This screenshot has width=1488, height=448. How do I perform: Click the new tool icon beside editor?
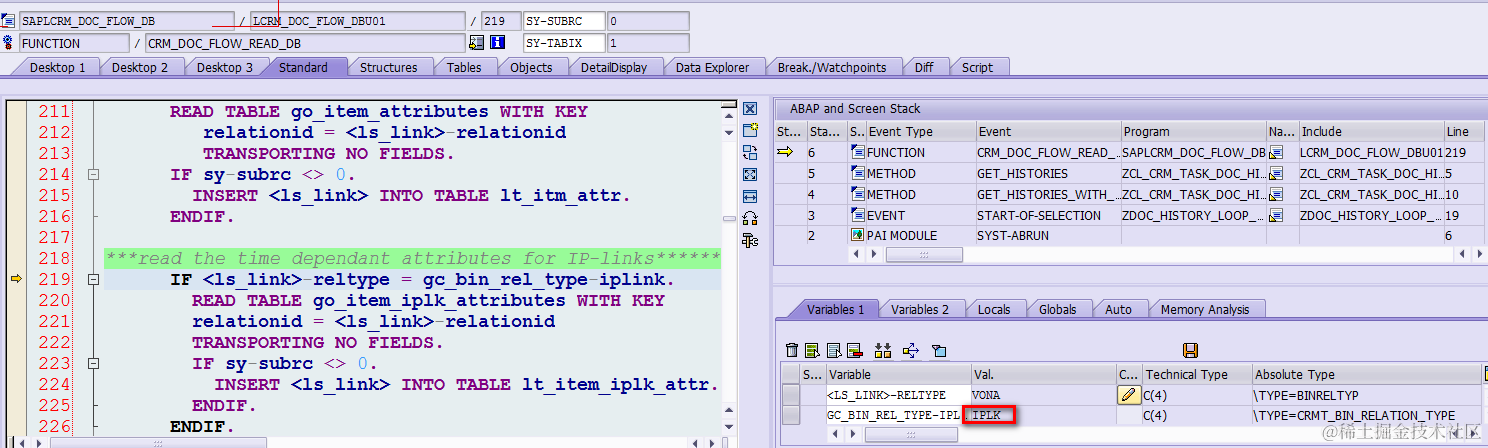click(750, 131)
